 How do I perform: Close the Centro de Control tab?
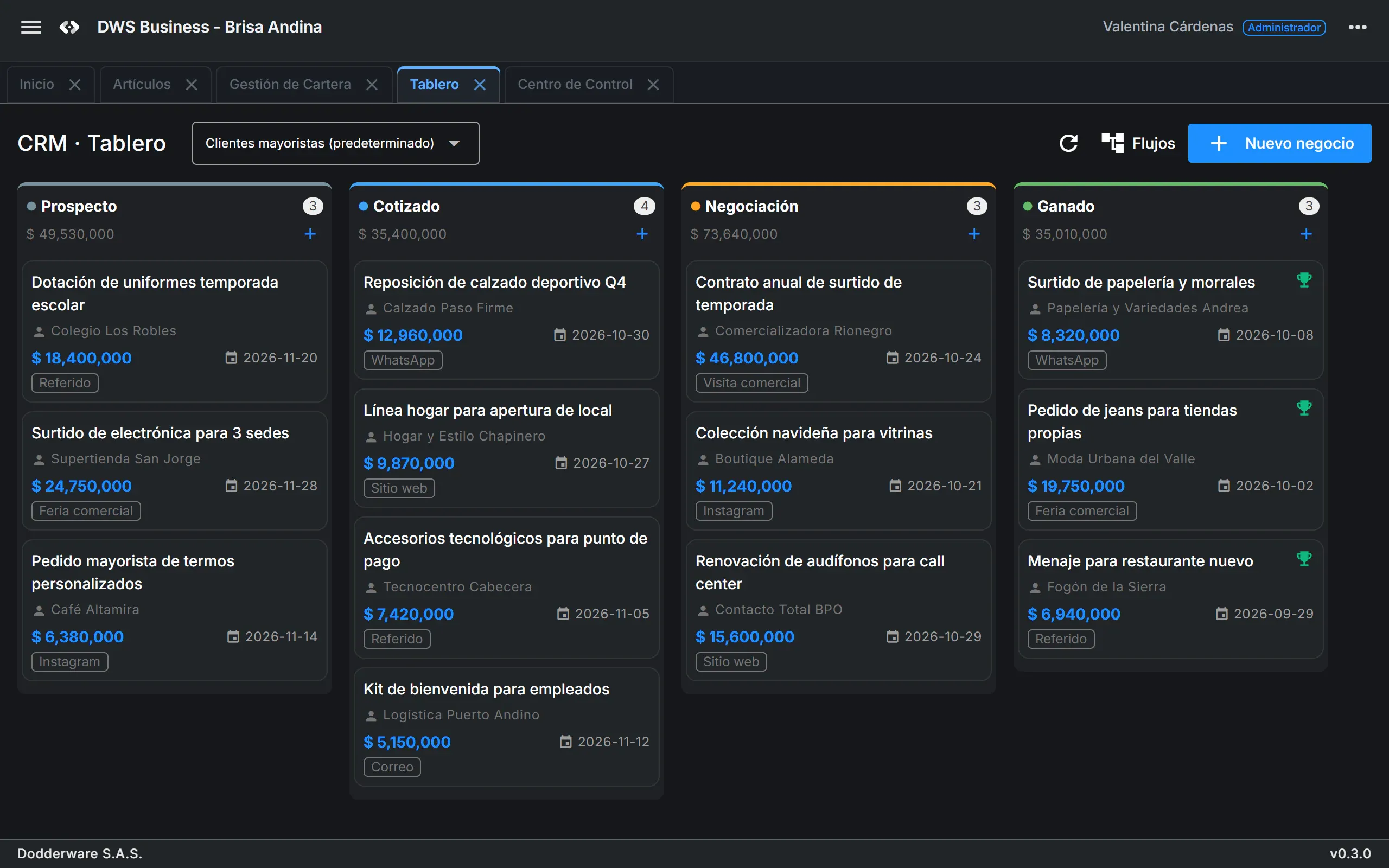click(x=653, y=85)
